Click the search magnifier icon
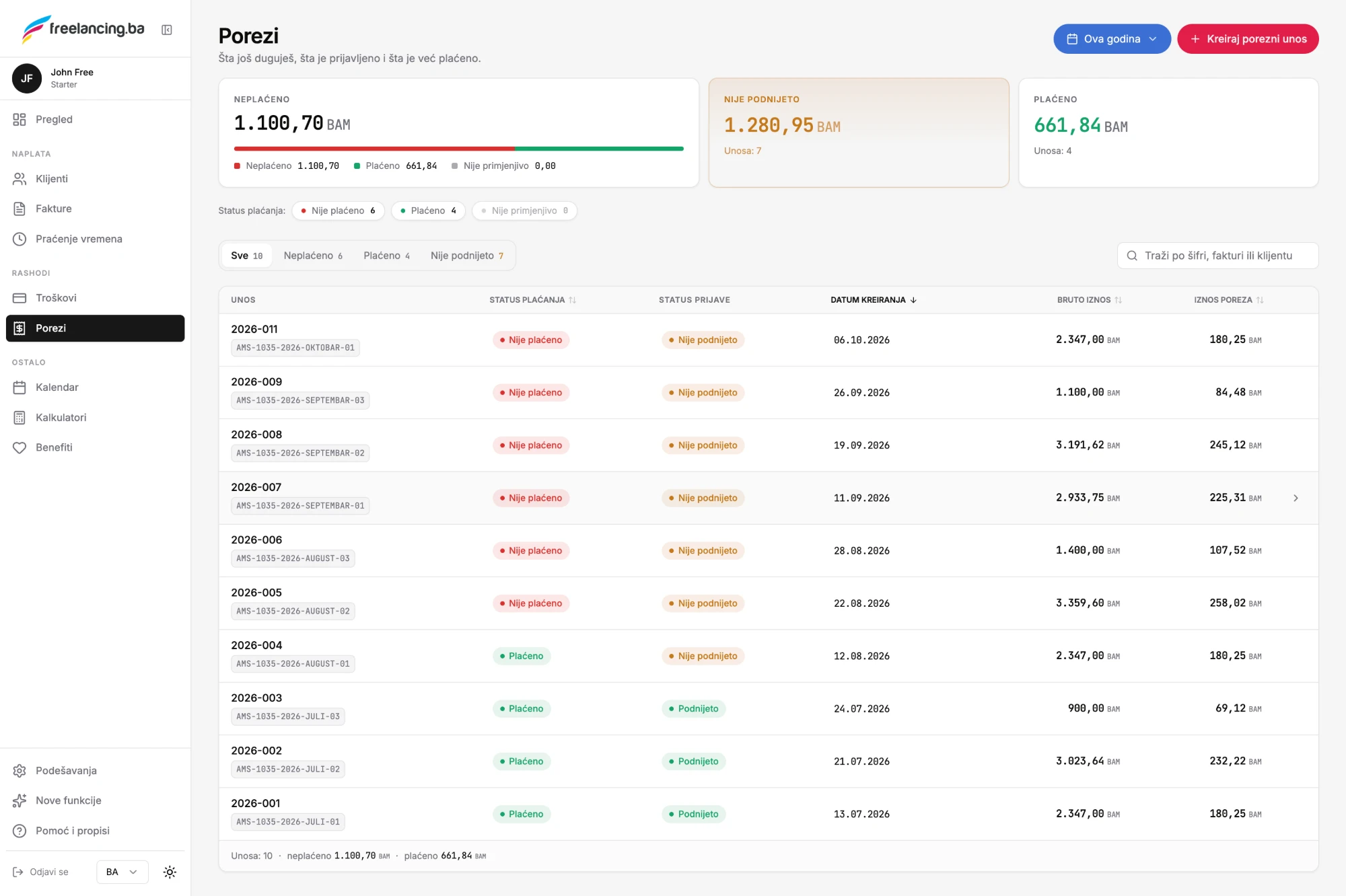1346x896 pixels. pos(1132,256)
